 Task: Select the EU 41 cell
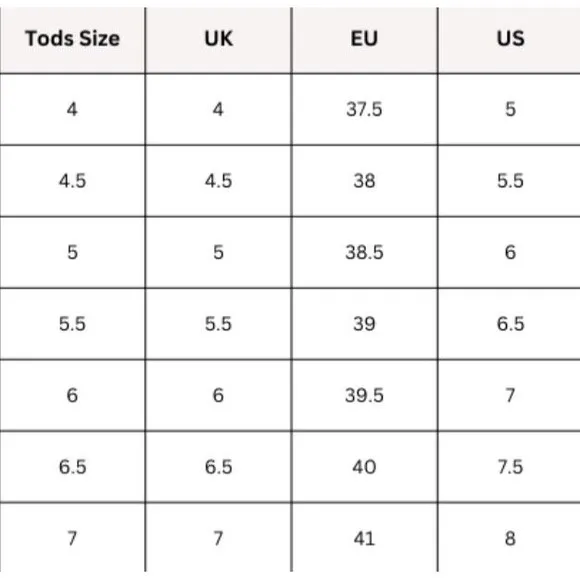tap(364, 538)
